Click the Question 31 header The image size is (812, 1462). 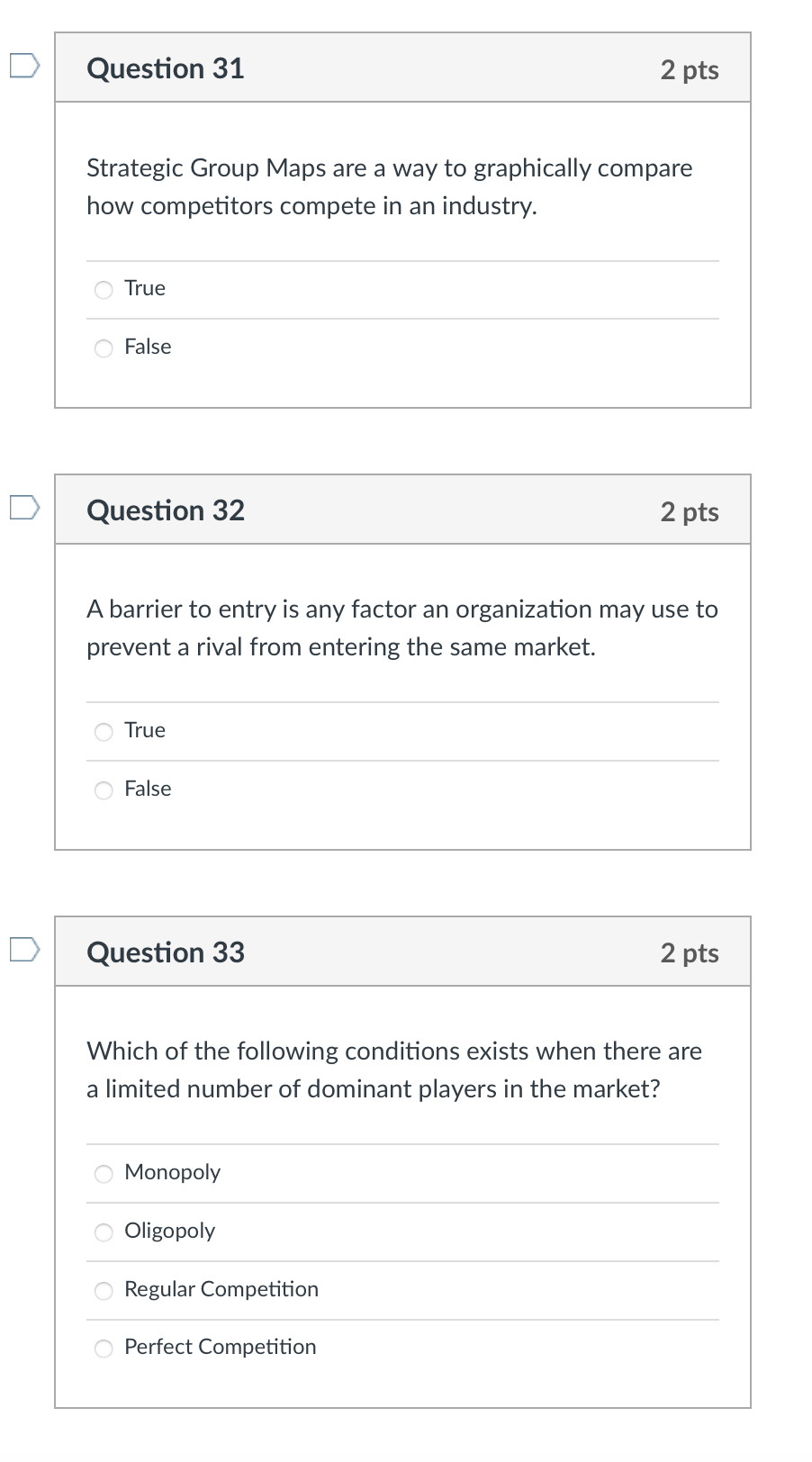point(166,68)
